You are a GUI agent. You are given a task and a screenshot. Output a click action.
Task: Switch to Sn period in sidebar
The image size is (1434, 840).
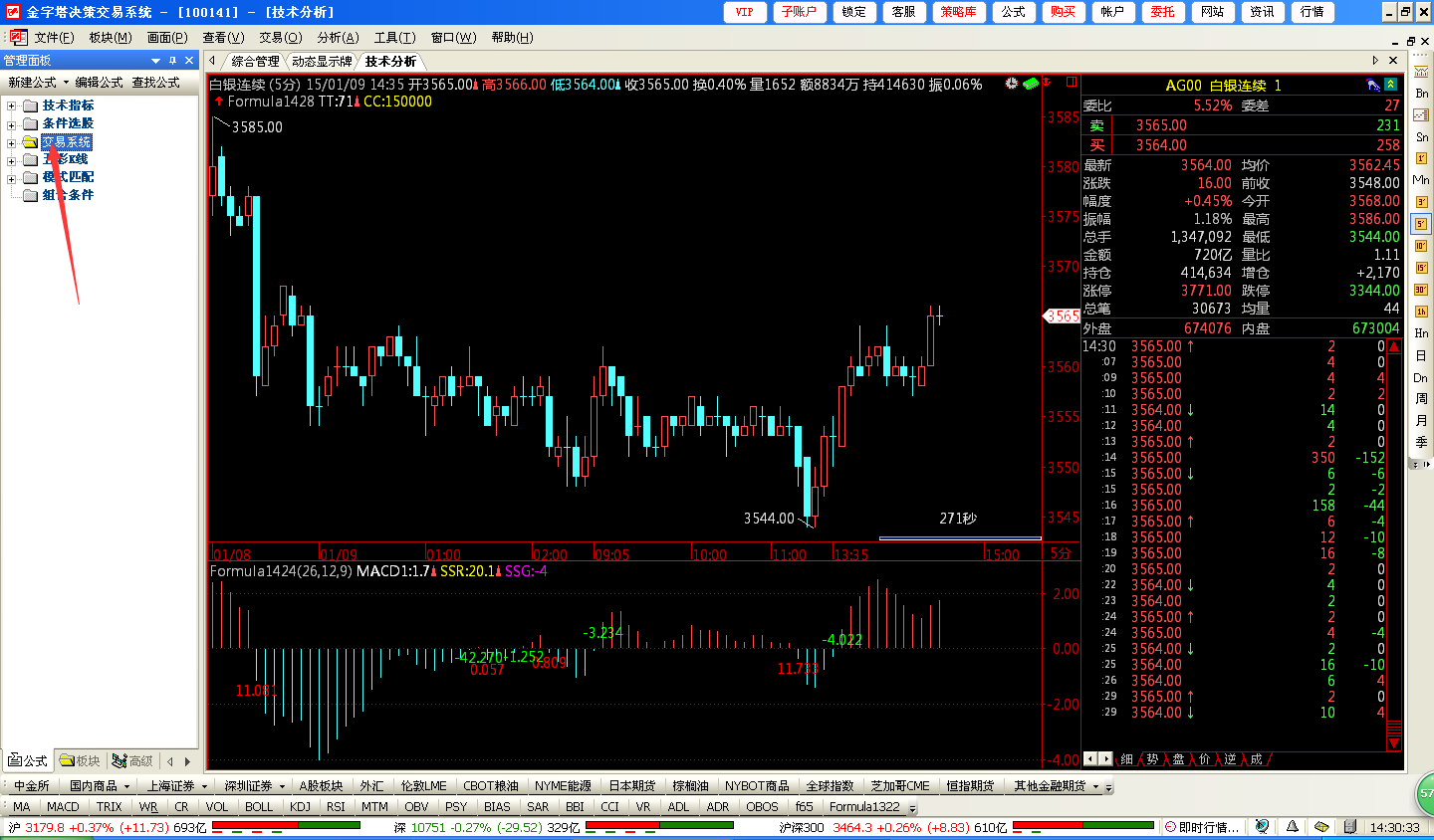pos(1421,137)
